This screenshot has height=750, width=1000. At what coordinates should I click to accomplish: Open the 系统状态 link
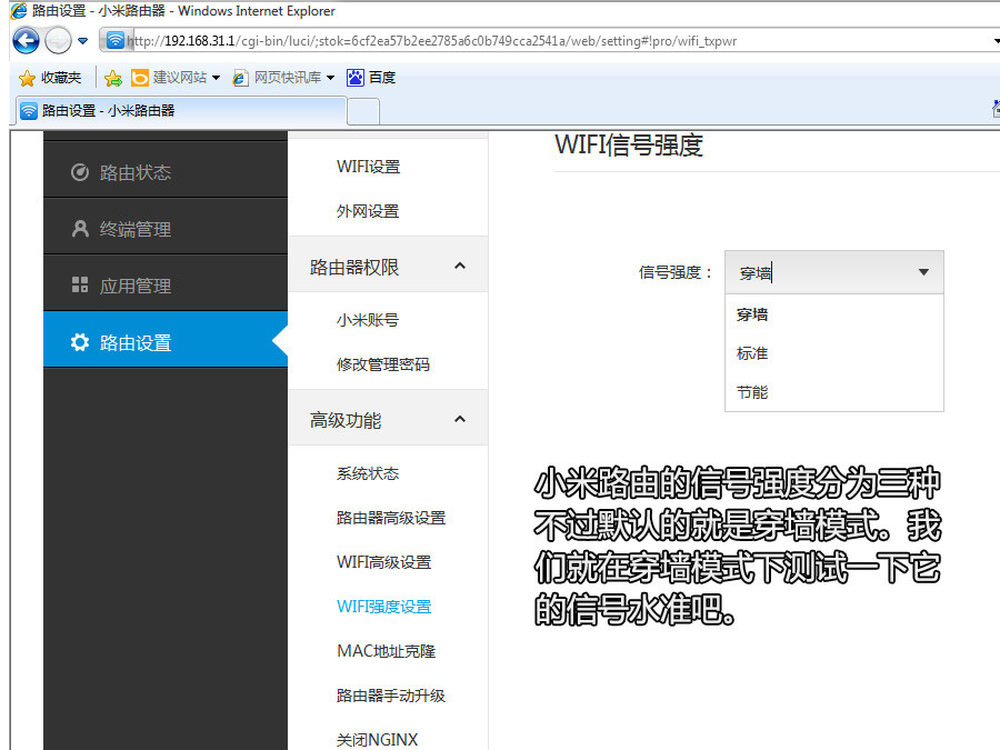(368, 473)
